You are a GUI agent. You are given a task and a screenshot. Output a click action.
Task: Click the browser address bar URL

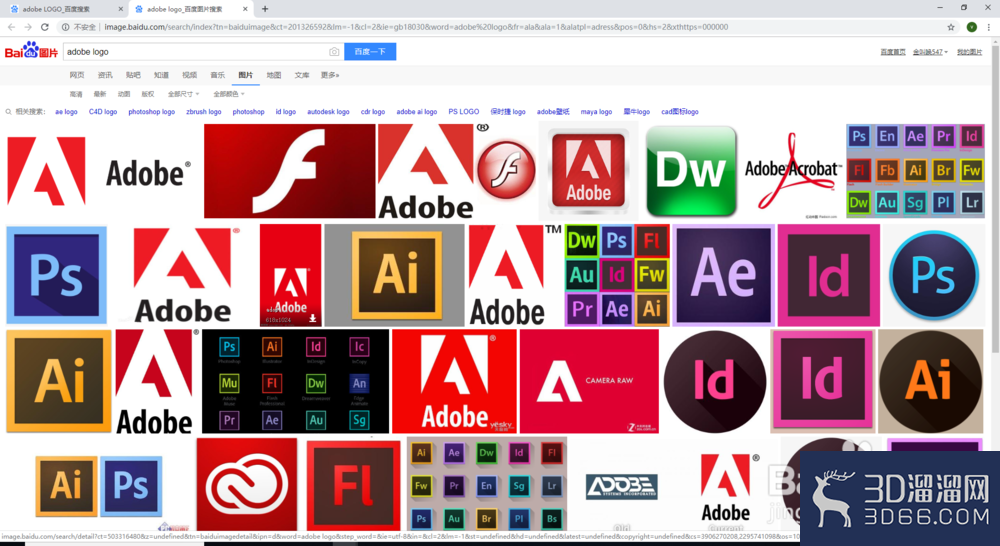pos(416,27)
